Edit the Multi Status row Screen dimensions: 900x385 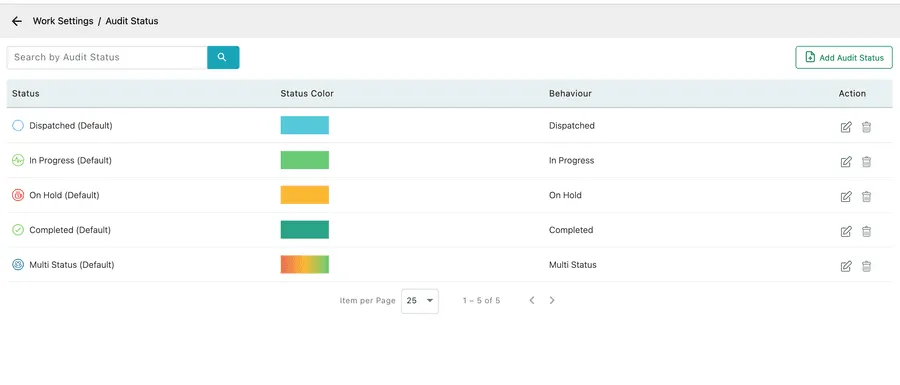tap(845, 266)
